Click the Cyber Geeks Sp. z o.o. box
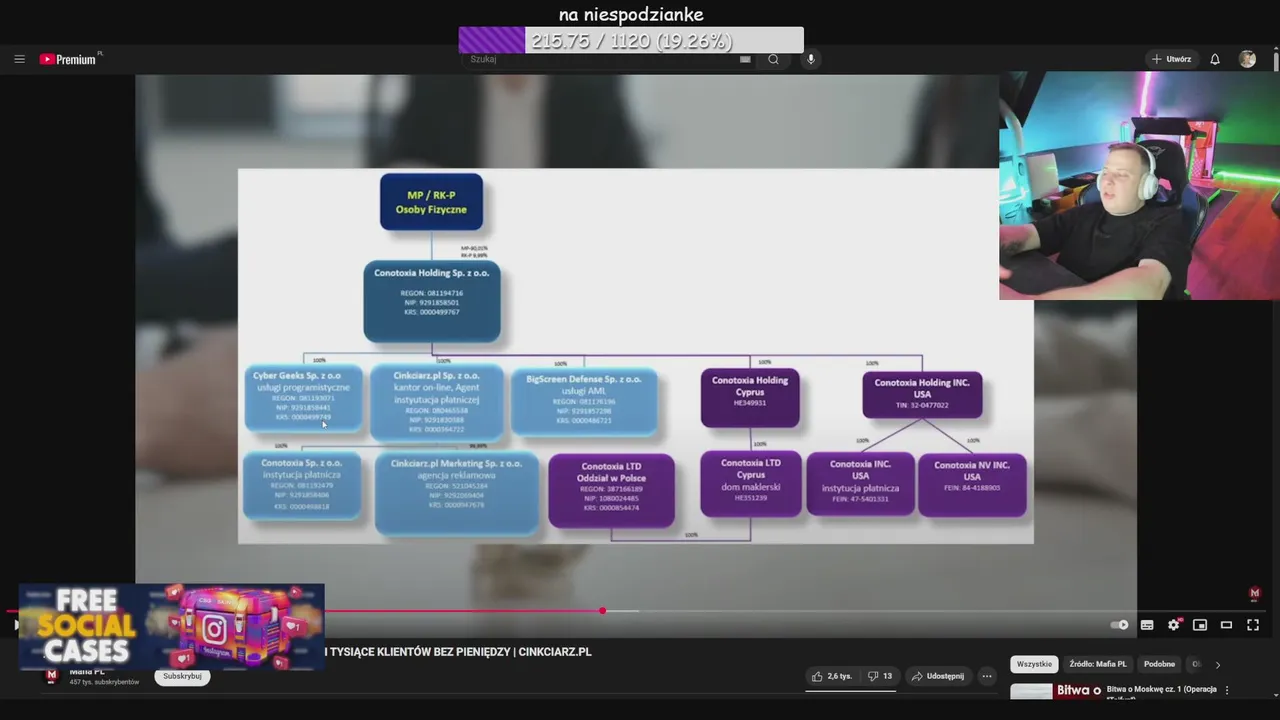This screenshot has height=720, width=1280. click(303, 398)
